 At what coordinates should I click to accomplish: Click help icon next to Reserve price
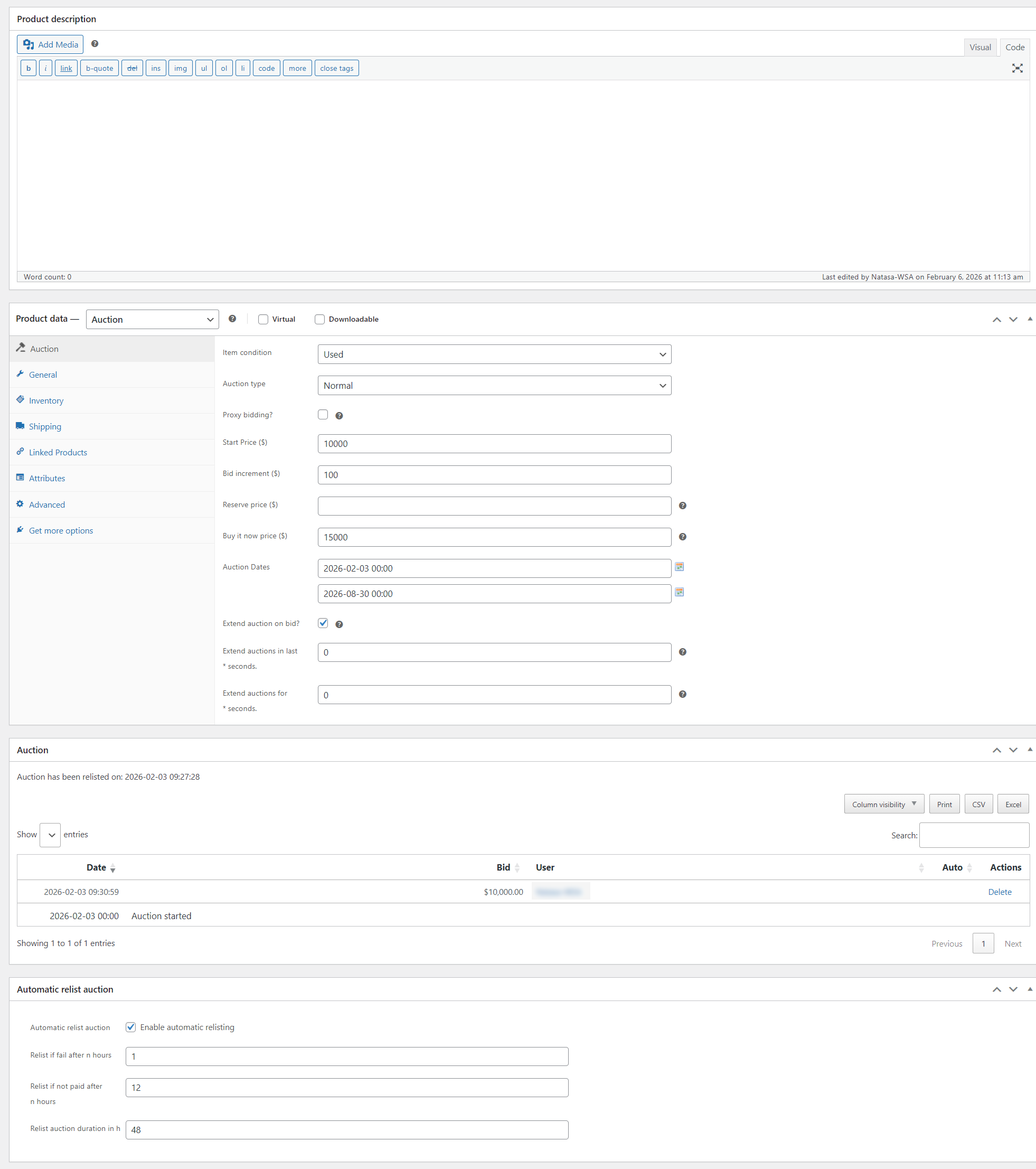point(682,506)
